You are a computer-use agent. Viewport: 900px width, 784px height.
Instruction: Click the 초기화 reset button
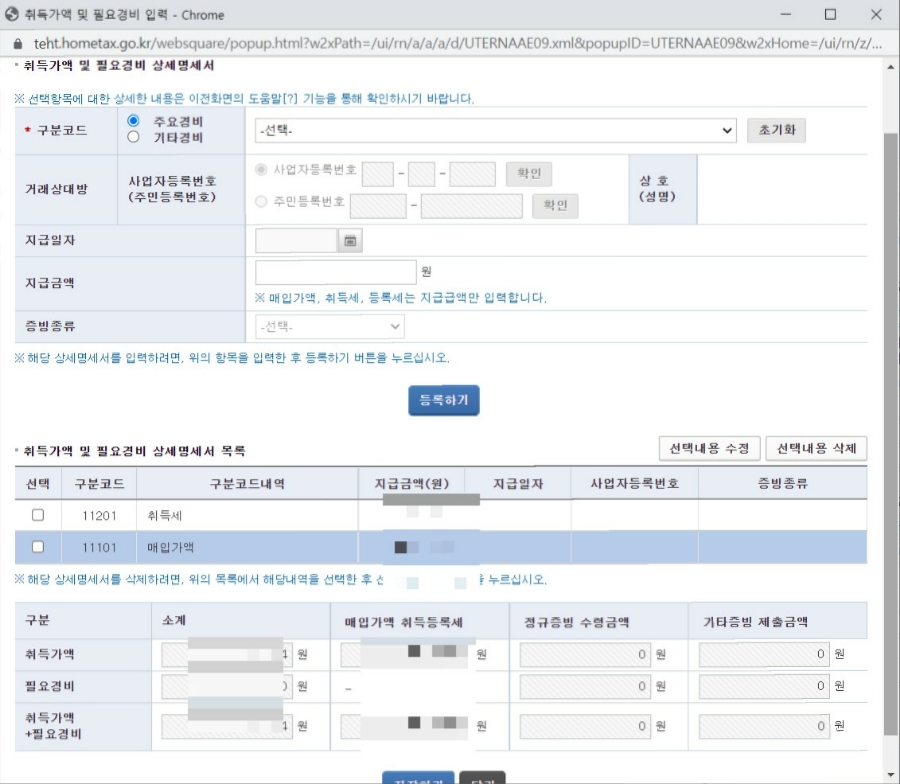(x=776, y=129)
